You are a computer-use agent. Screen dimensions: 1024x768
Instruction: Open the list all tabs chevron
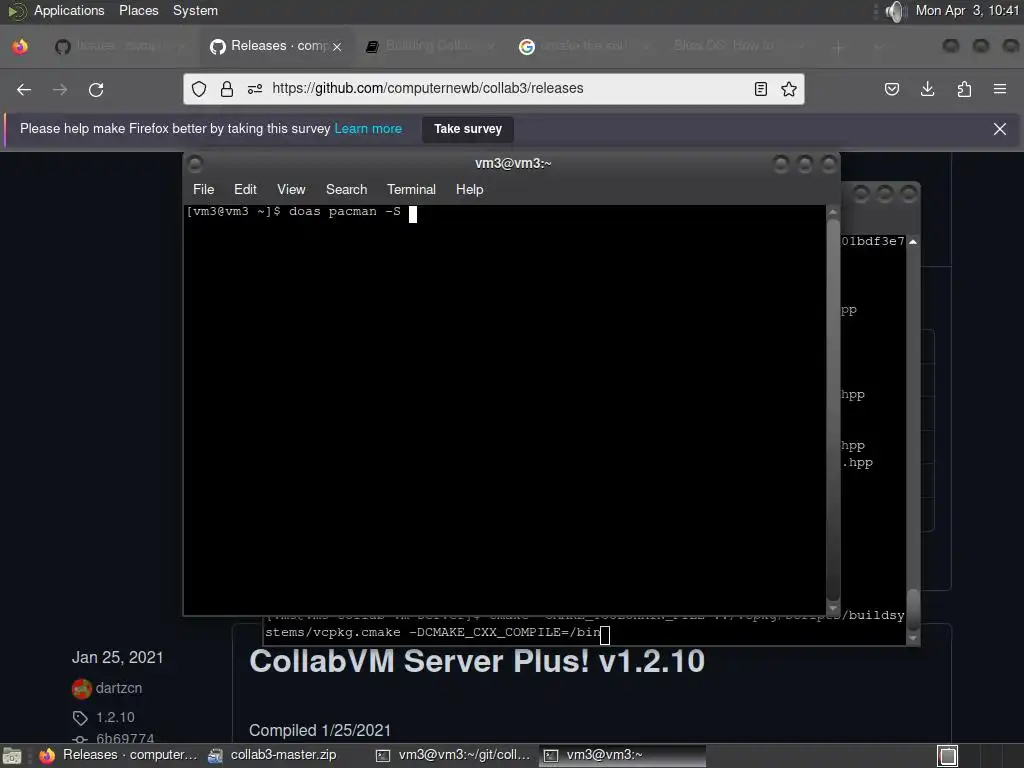(x=878, y=47)
